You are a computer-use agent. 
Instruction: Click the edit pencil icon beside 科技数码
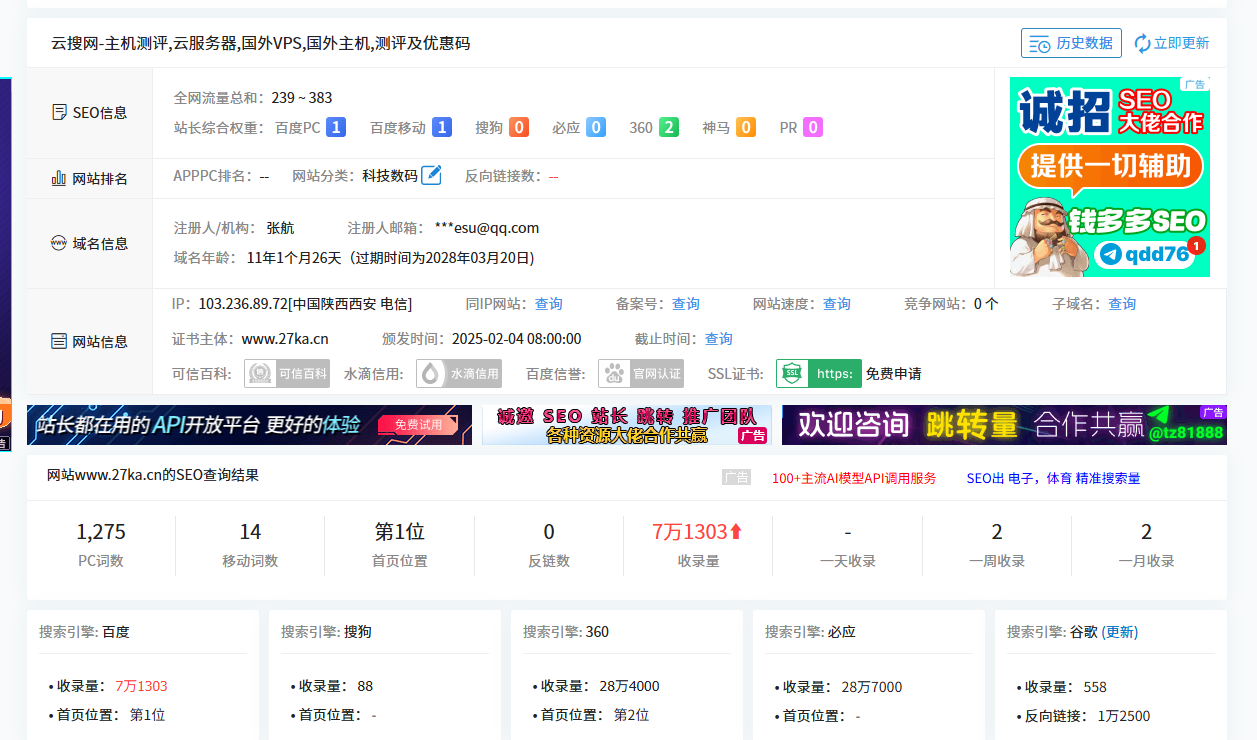(431, 175)
